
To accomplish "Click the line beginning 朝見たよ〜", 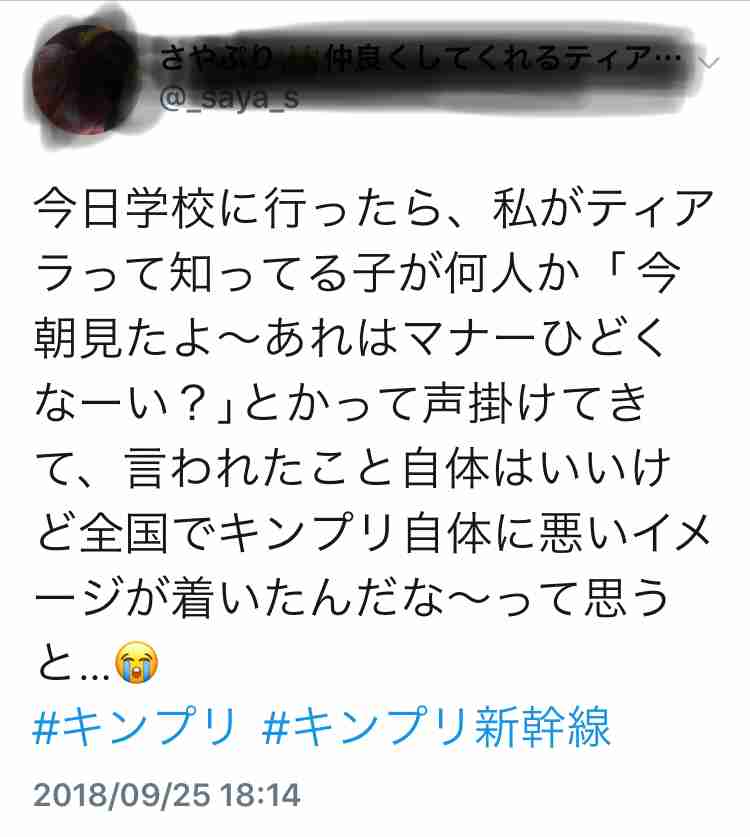I will 350,338.
